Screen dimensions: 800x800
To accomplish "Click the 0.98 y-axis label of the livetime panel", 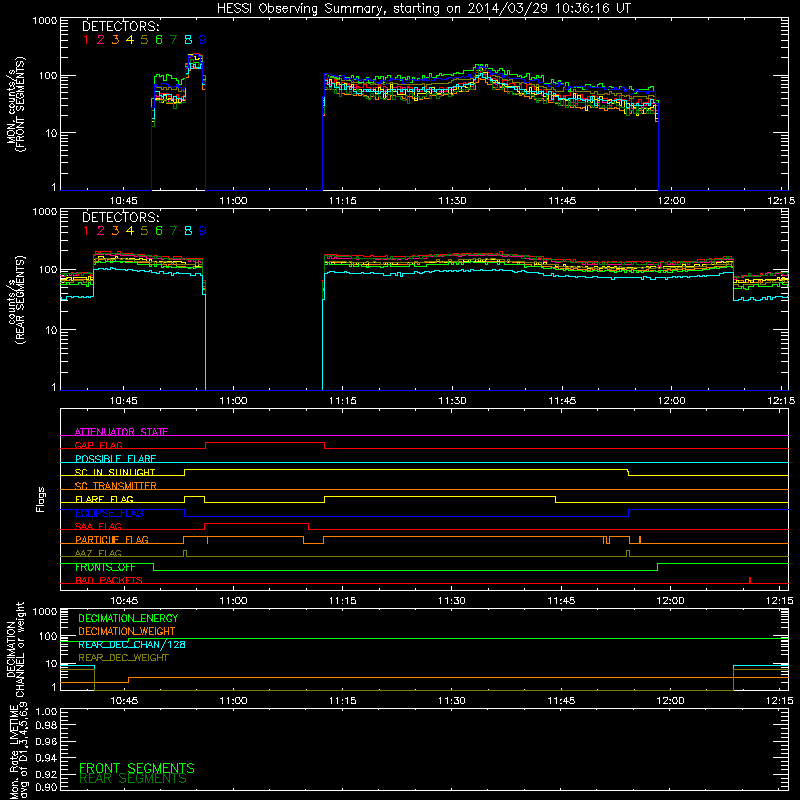I will pos(46,725).
